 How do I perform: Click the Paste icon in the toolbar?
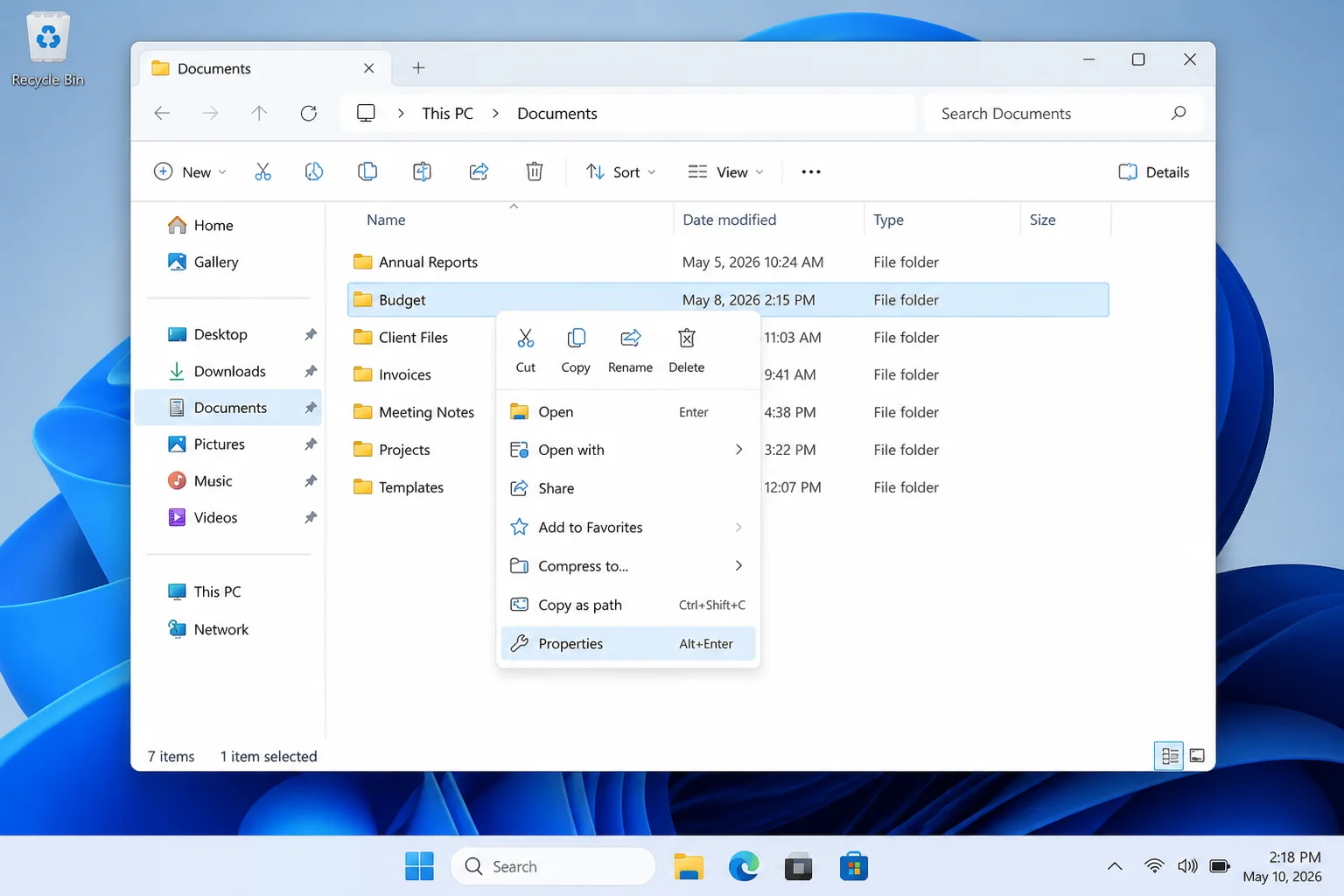tap(367, 171)
